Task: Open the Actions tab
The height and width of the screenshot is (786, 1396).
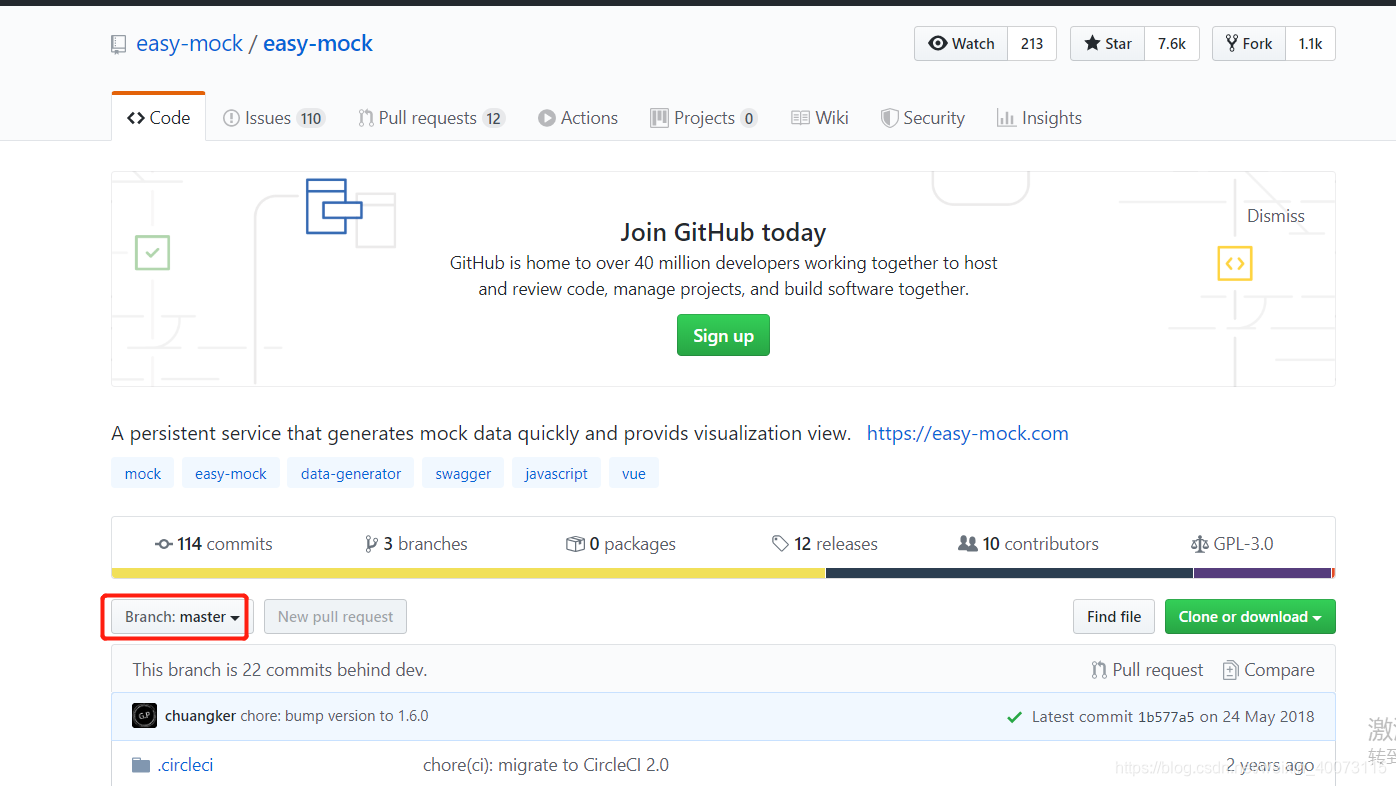Action: pos(578,117)
